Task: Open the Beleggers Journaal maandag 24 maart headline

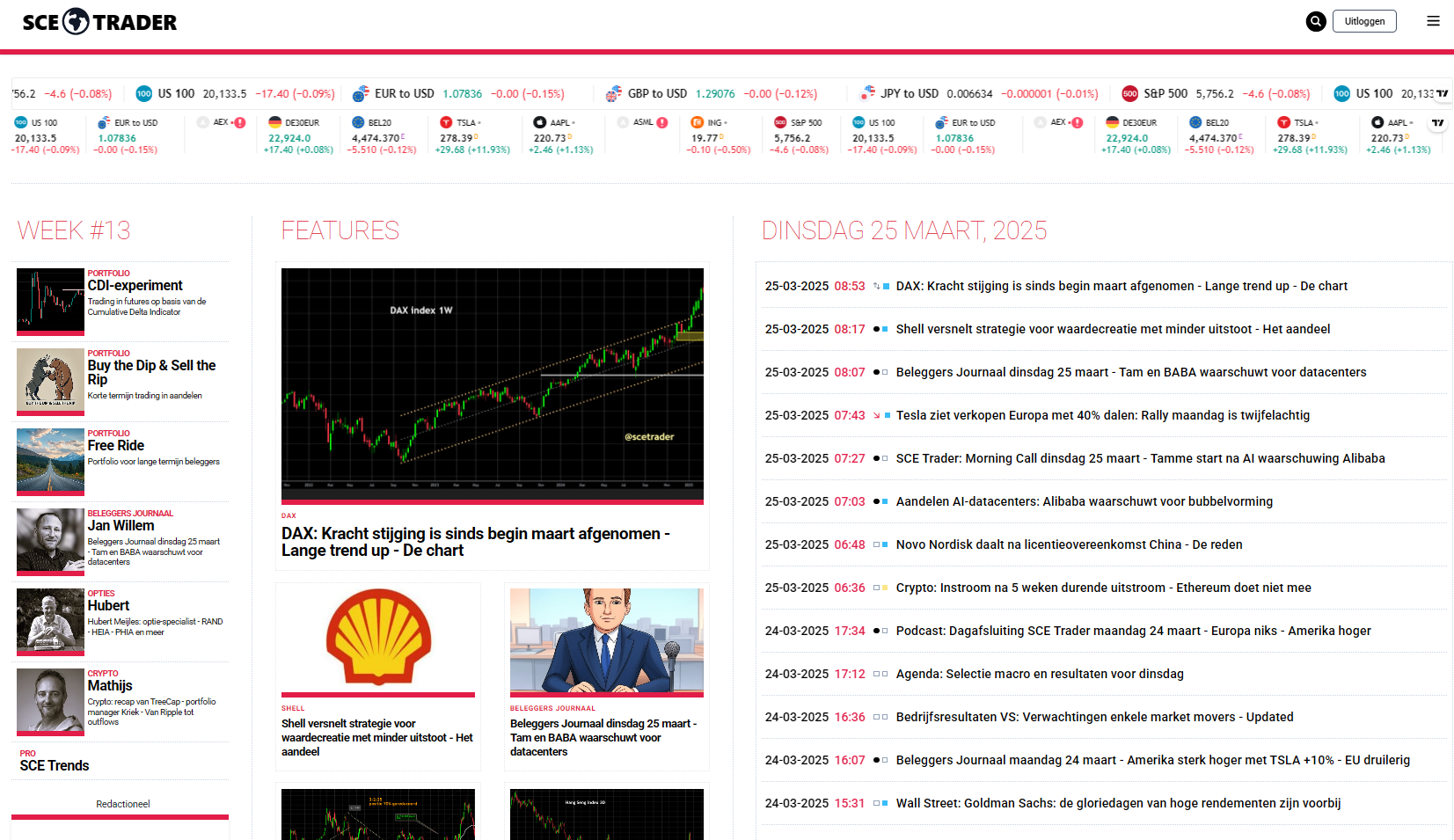Action: coord(1153,760)
